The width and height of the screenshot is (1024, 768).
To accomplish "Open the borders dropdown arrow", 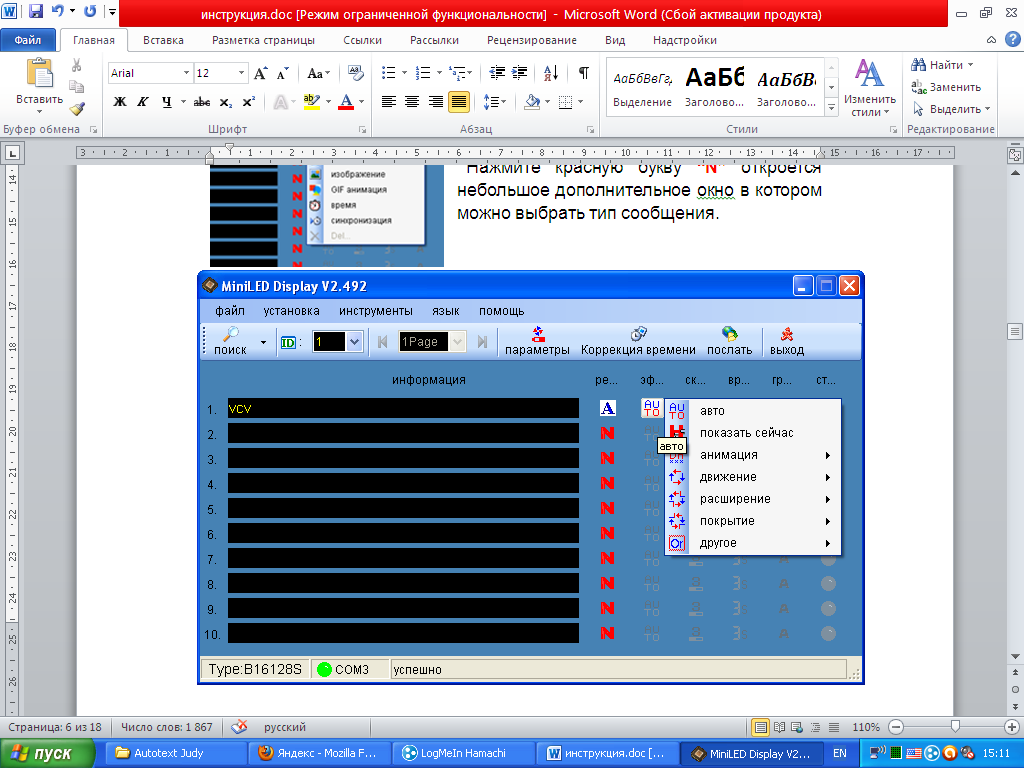I will pos(580,101).
